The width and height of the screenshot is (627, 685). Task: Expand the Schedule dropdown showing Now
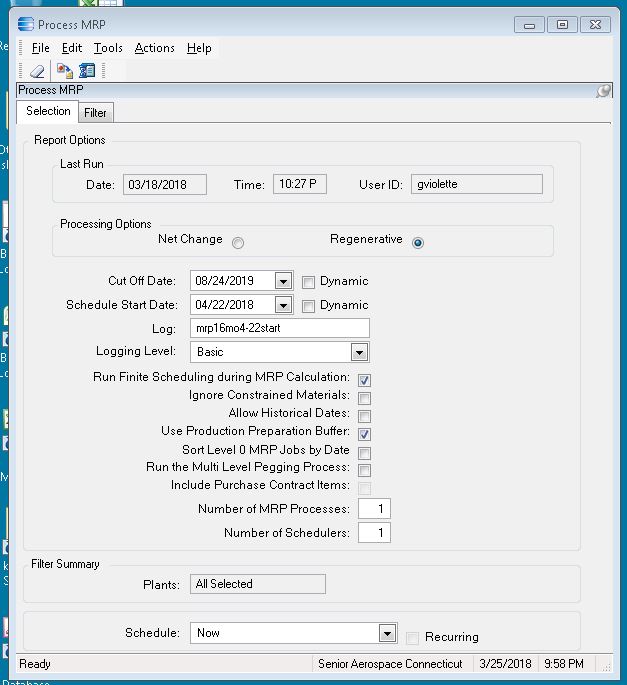click(x=387, y=633)
